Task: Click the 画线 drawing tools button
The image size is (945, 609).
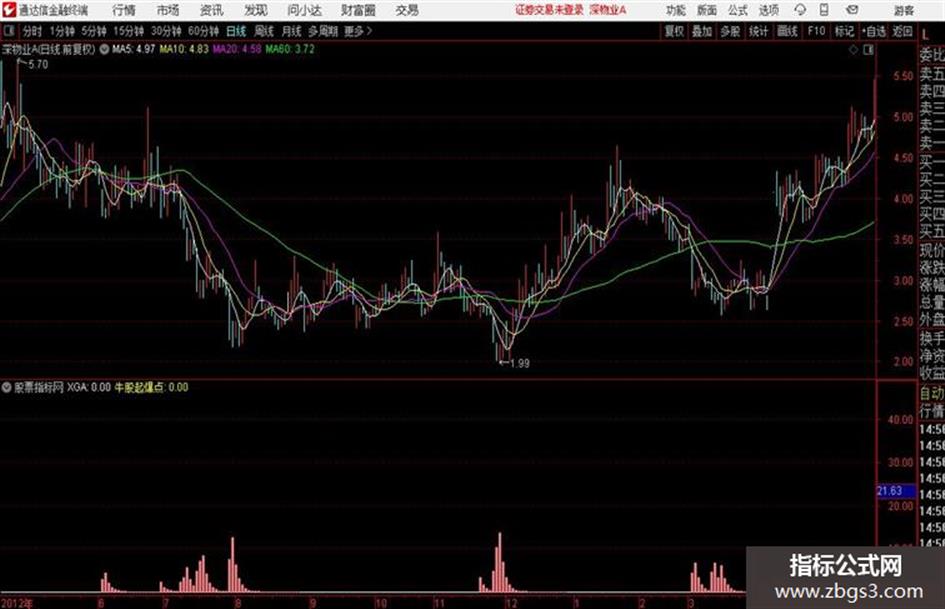Action: coord(787,31)
